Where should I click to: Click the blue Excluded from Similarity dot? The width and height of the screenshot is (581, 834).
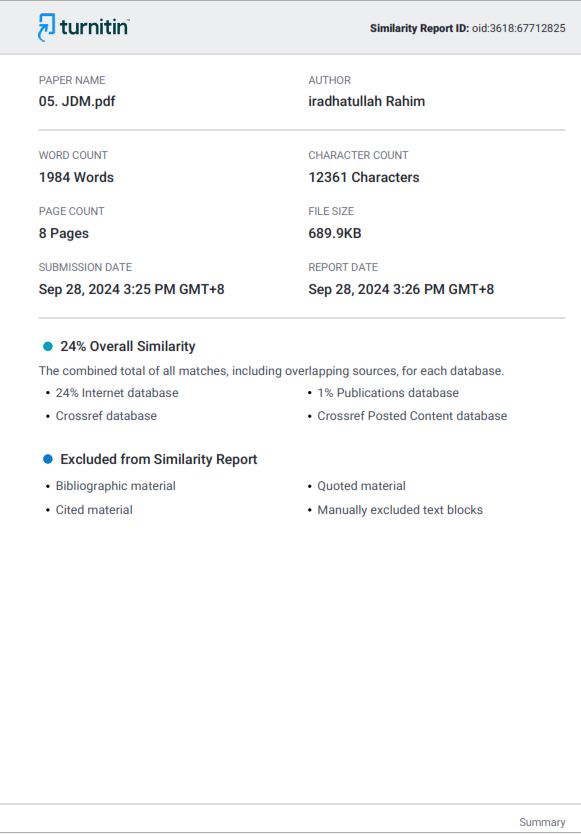48,459
